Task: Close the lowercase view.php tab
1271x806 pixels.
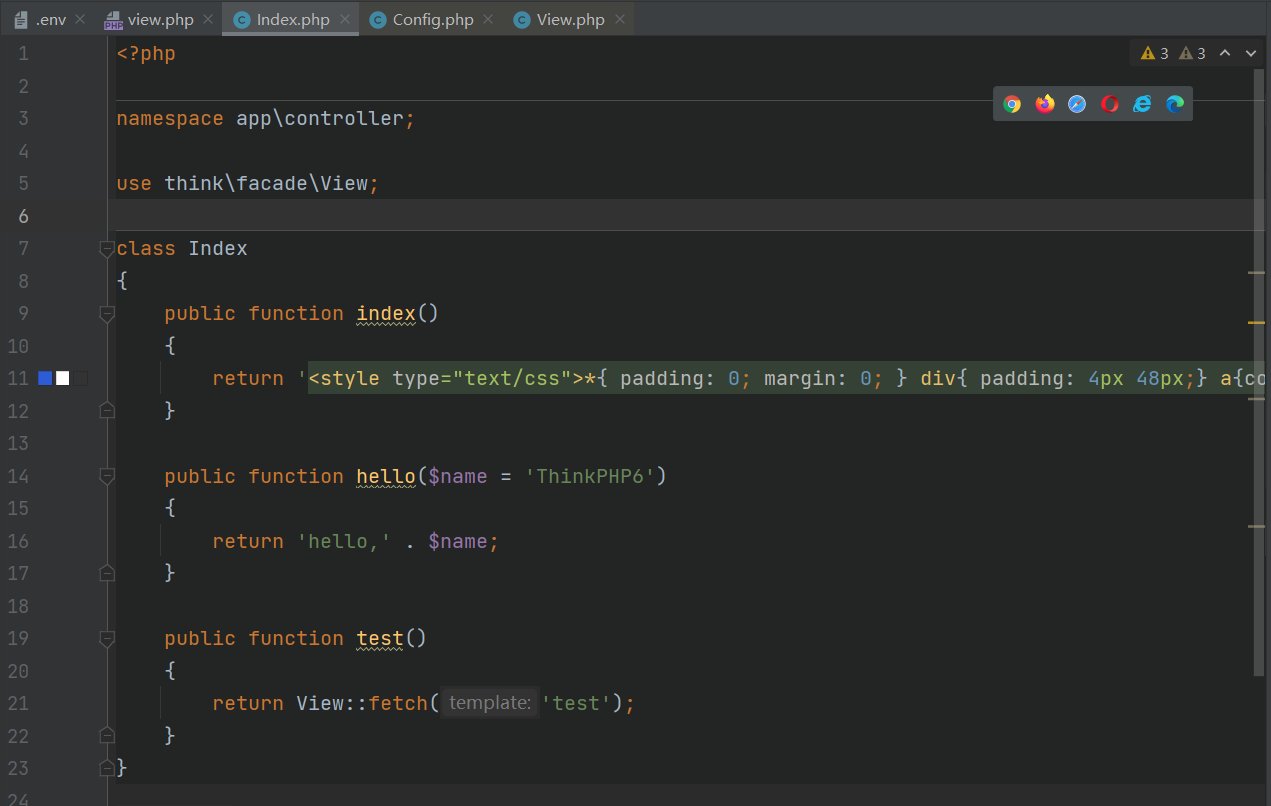Action: (208, 20)
